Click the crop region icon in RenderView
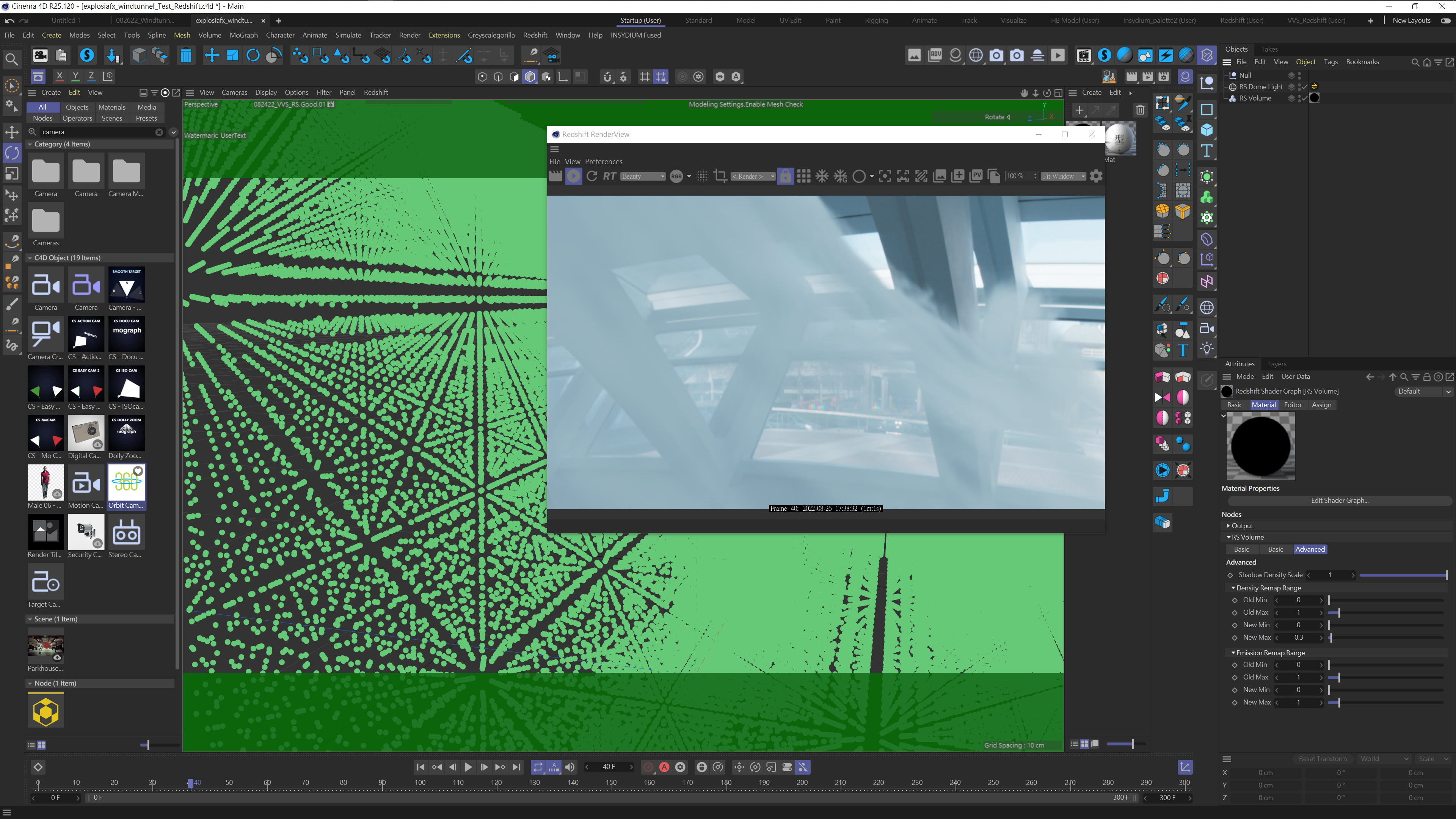 pos(720,176)
